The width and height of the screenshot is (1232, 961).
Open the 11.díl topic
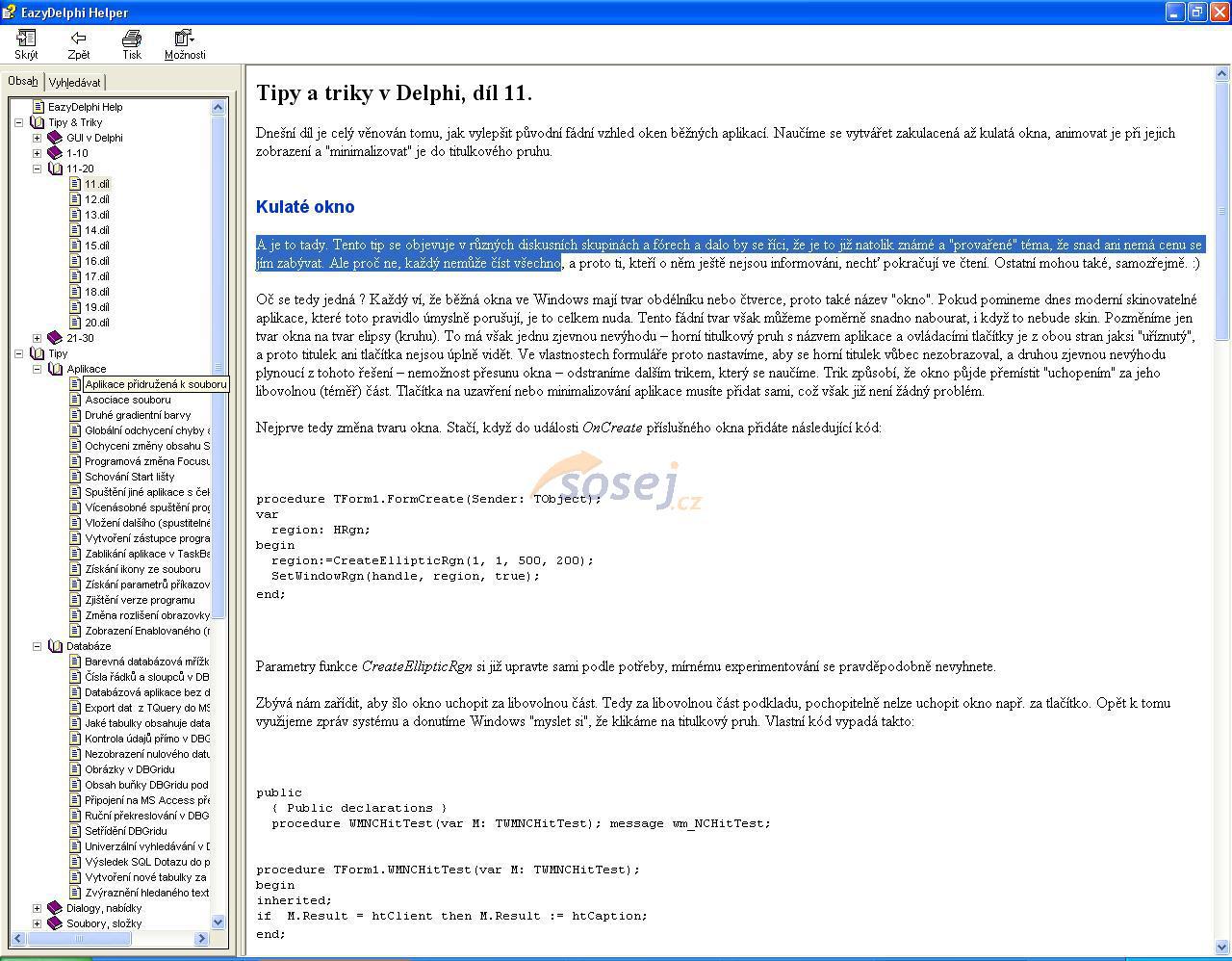pyautogui.click(x=97, y=184)
